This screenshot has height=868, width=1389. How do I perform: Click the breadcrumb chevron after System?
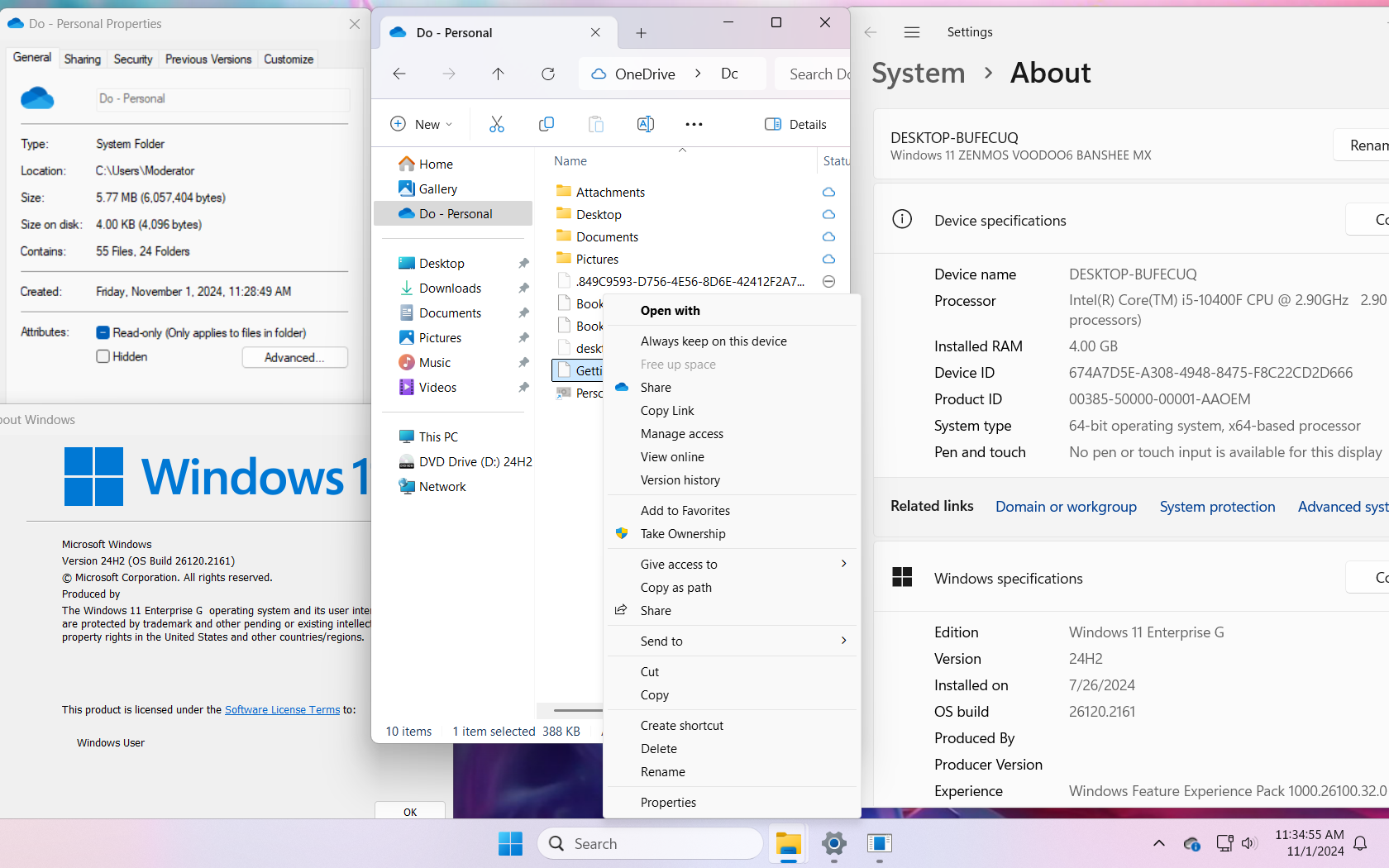click(x=988, y=73)
